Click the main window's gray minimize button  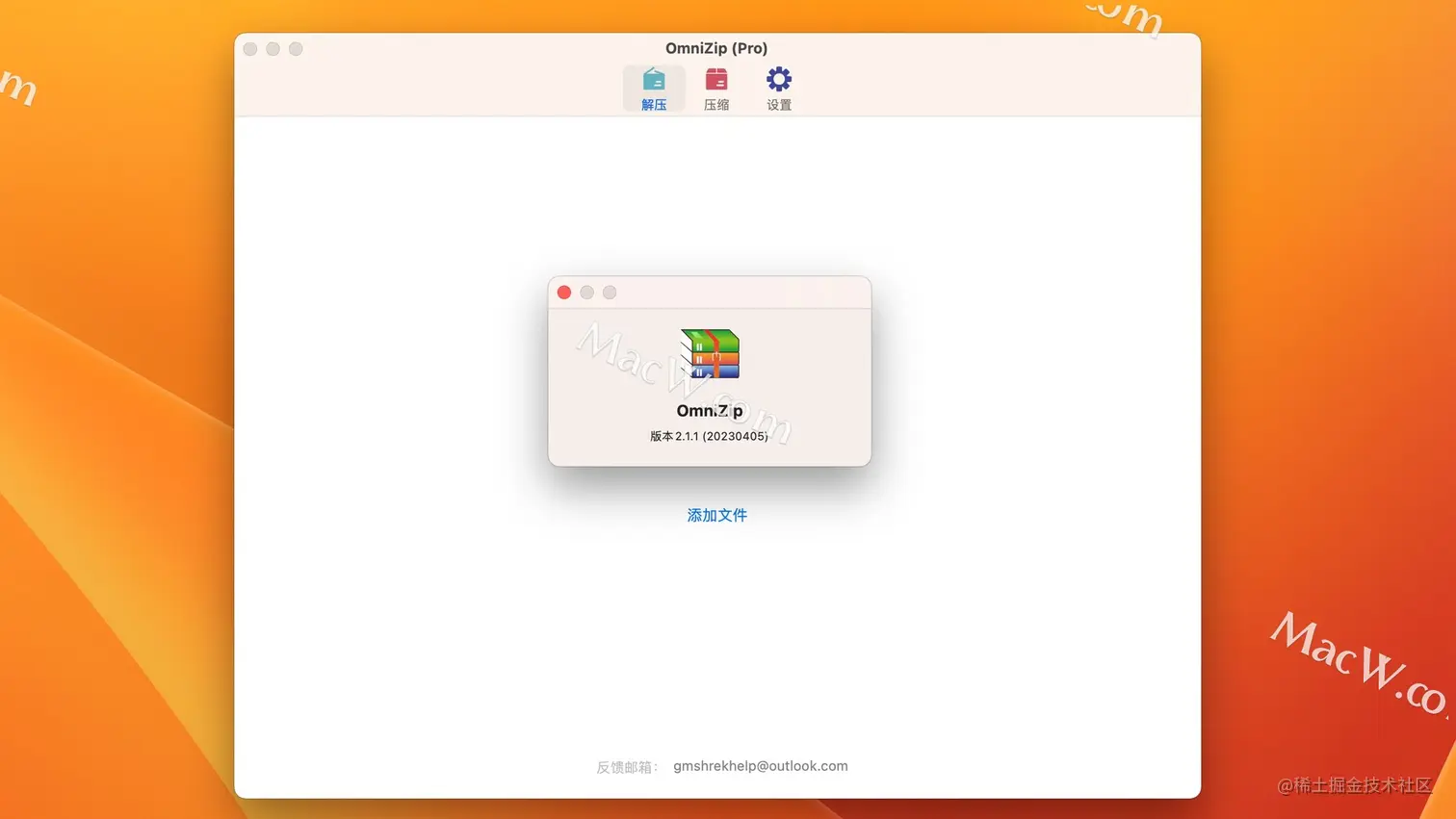(x=273, y=49)
